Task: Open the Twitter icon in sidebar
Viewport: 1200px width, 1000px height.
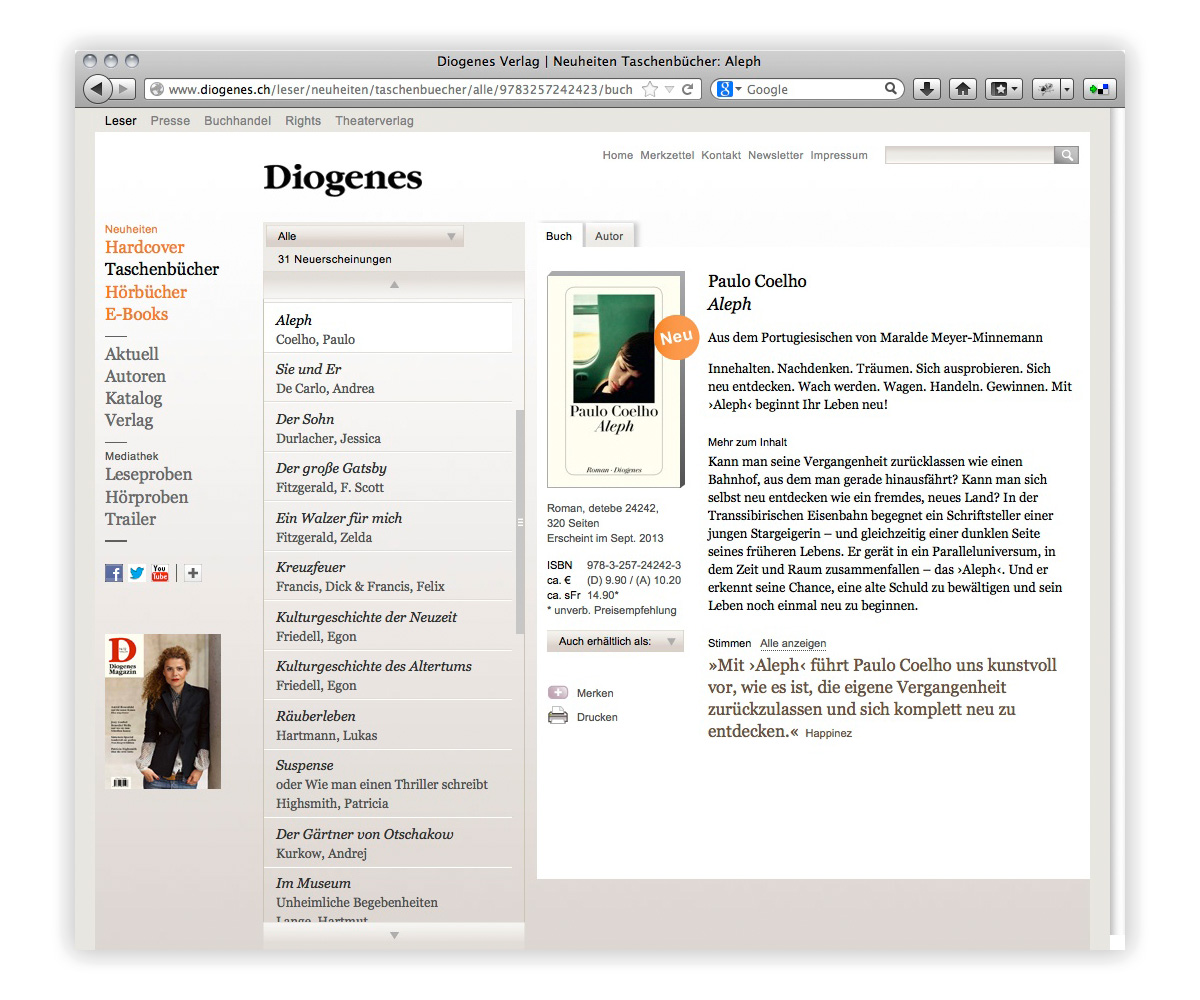Action: (137, 573)
